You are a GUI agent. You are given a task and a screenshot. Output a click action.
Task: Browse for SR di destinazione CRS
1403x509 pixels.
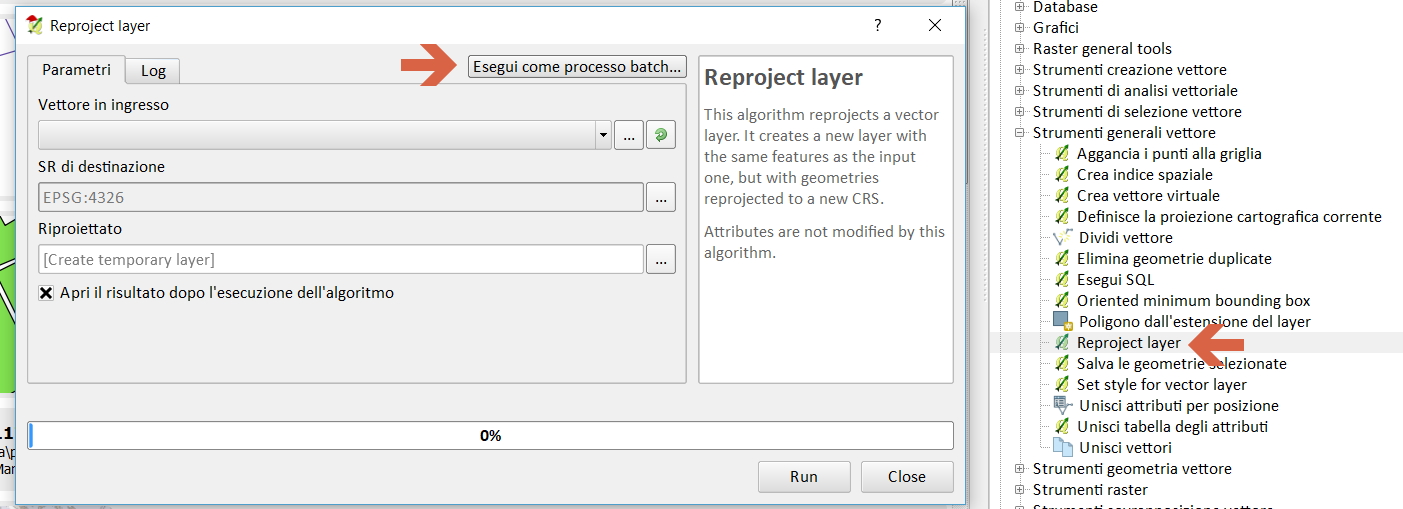(660, 198)
